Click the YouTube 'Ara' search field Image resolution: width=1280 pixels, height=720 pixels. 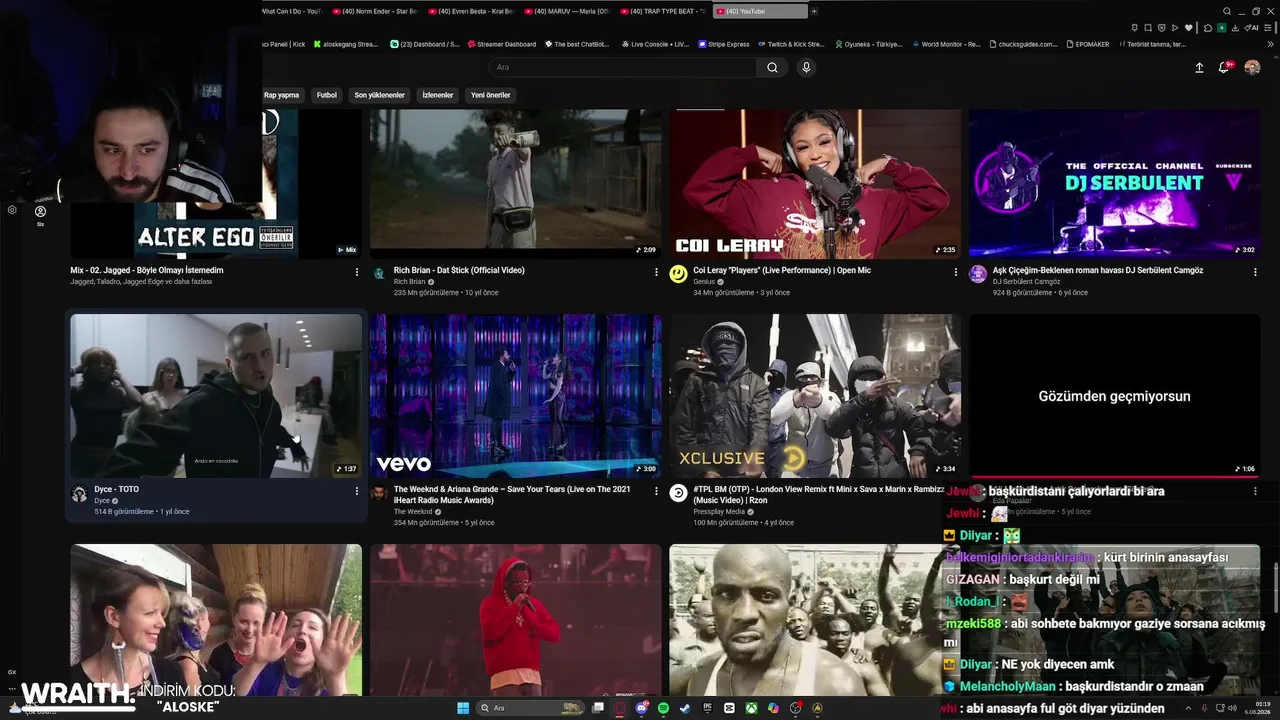[x=623, y=67]
